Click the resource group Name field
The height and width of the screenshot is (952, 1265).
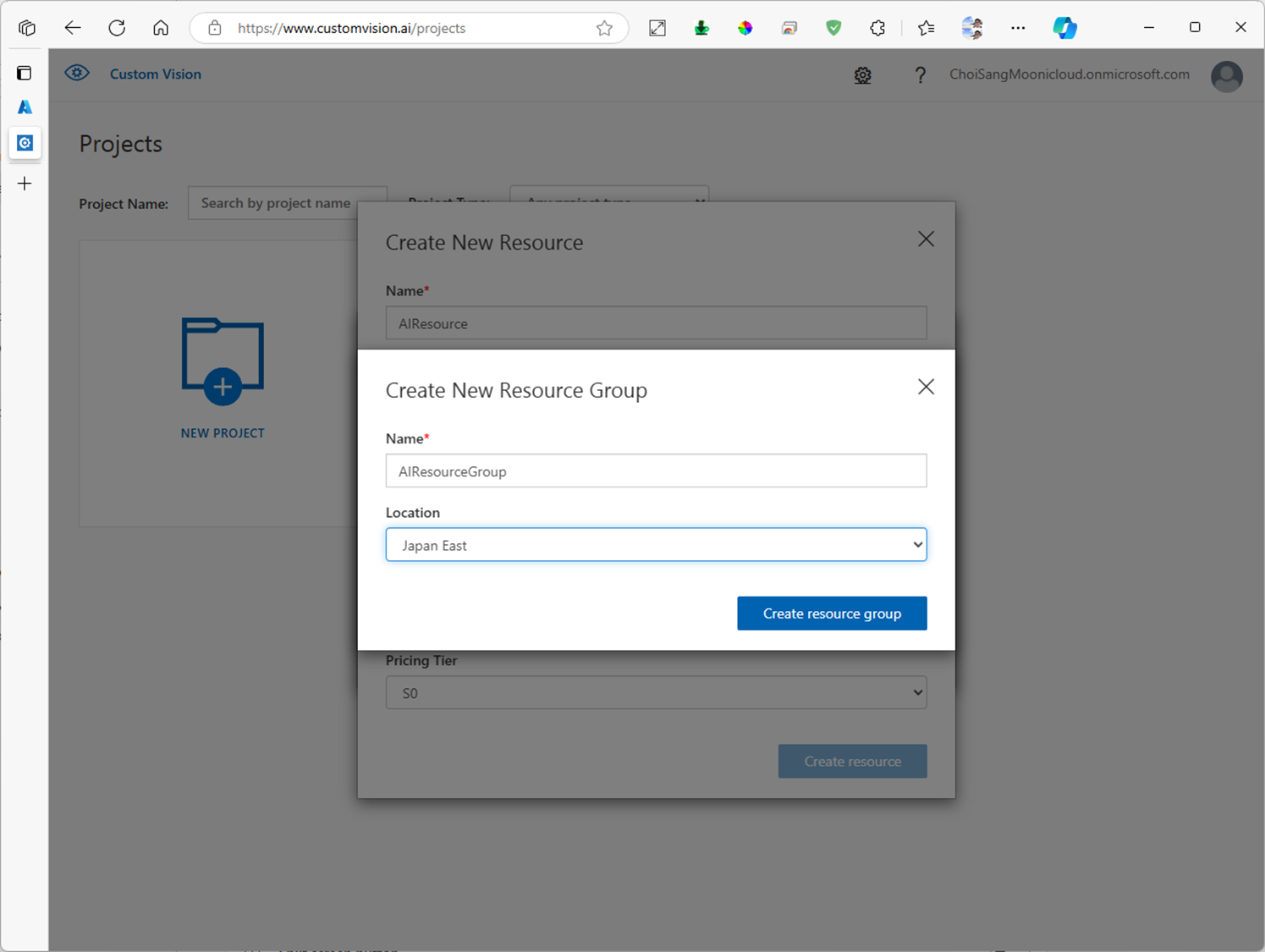[656, 470]
